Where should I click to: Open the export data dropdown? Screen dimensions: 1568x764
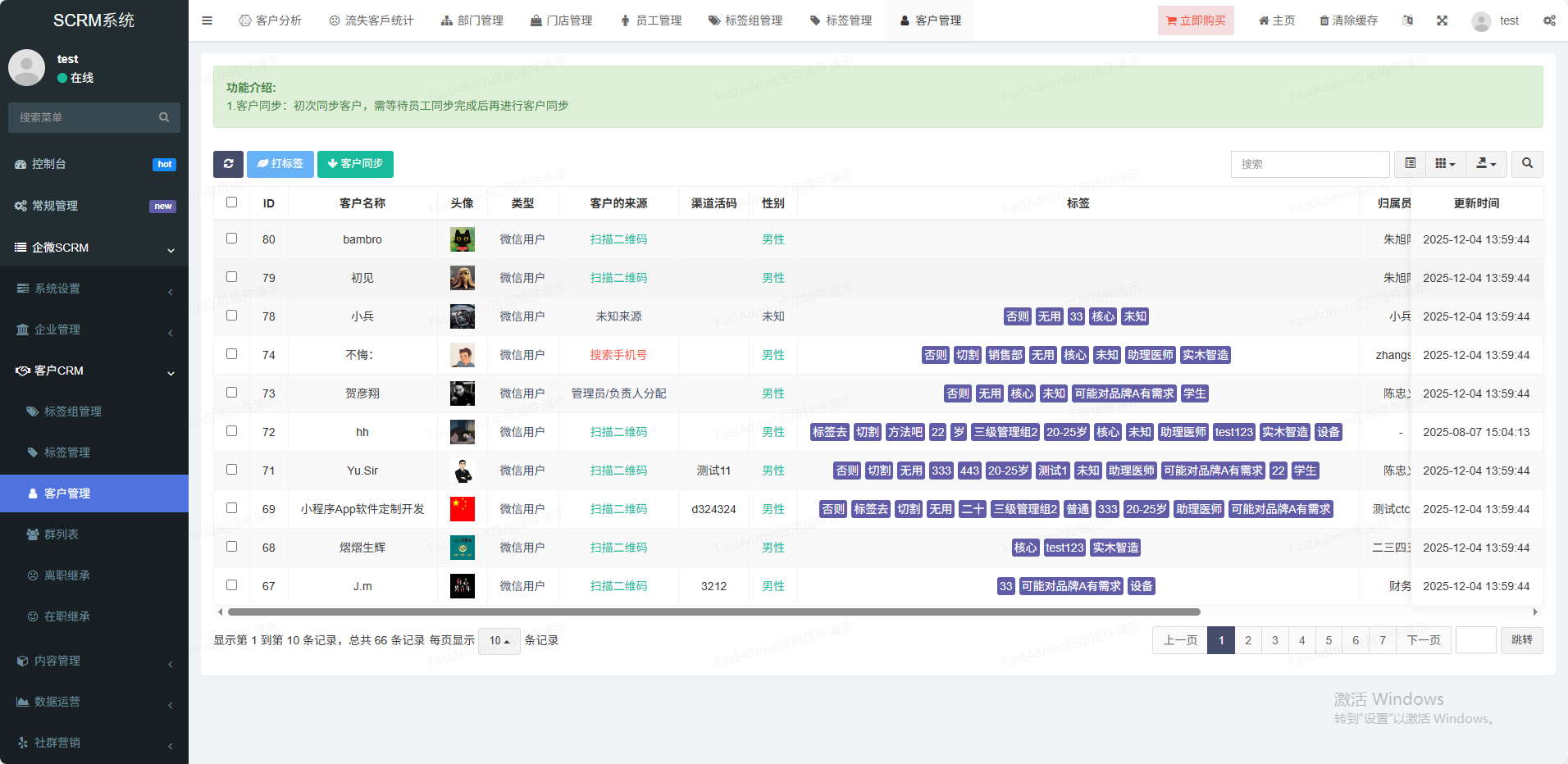coord(1486,164)
